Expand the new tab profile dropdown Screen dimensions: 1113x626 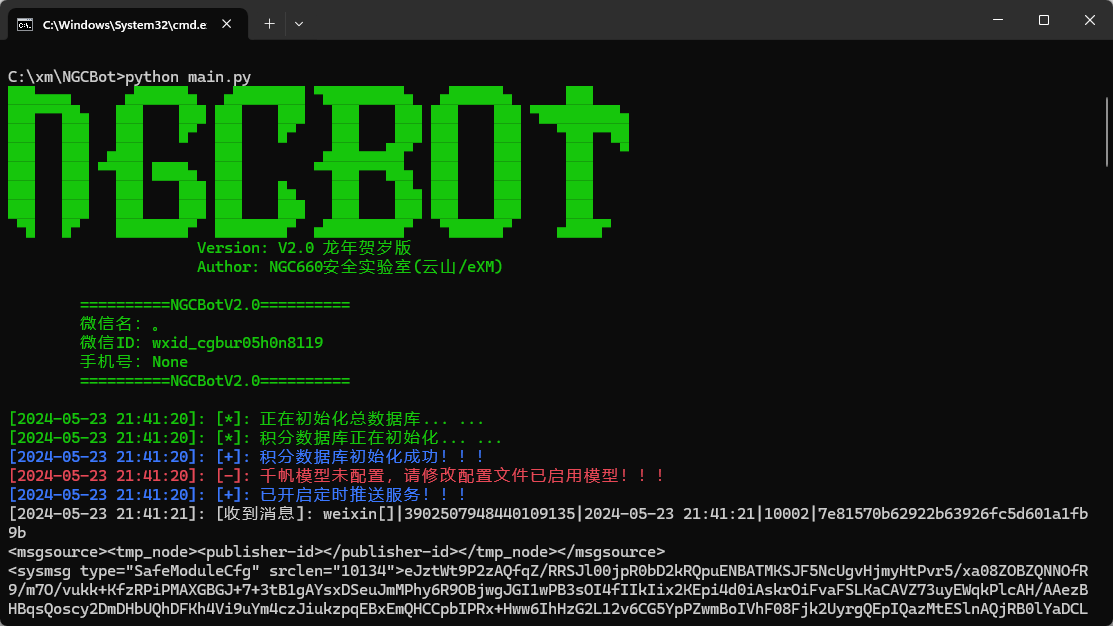point(299,23)
